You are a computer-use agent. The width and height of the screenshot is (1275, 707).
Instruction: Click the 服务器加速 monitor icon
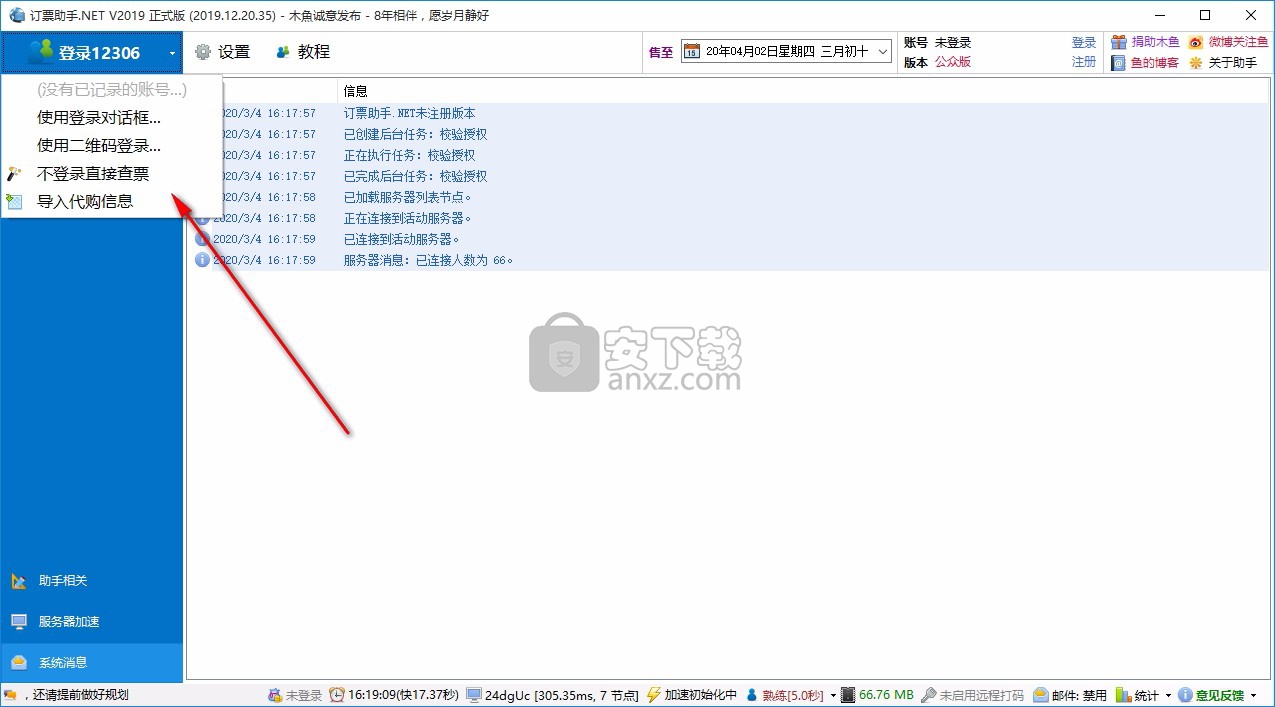pos(19,622)
